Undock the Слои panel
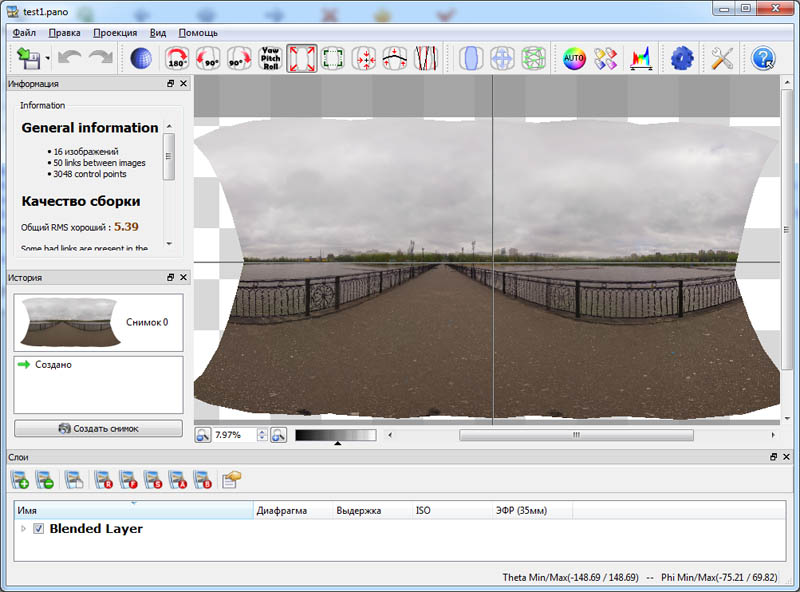The height and width of the screenshot is (592, 800). coord(773,457)
